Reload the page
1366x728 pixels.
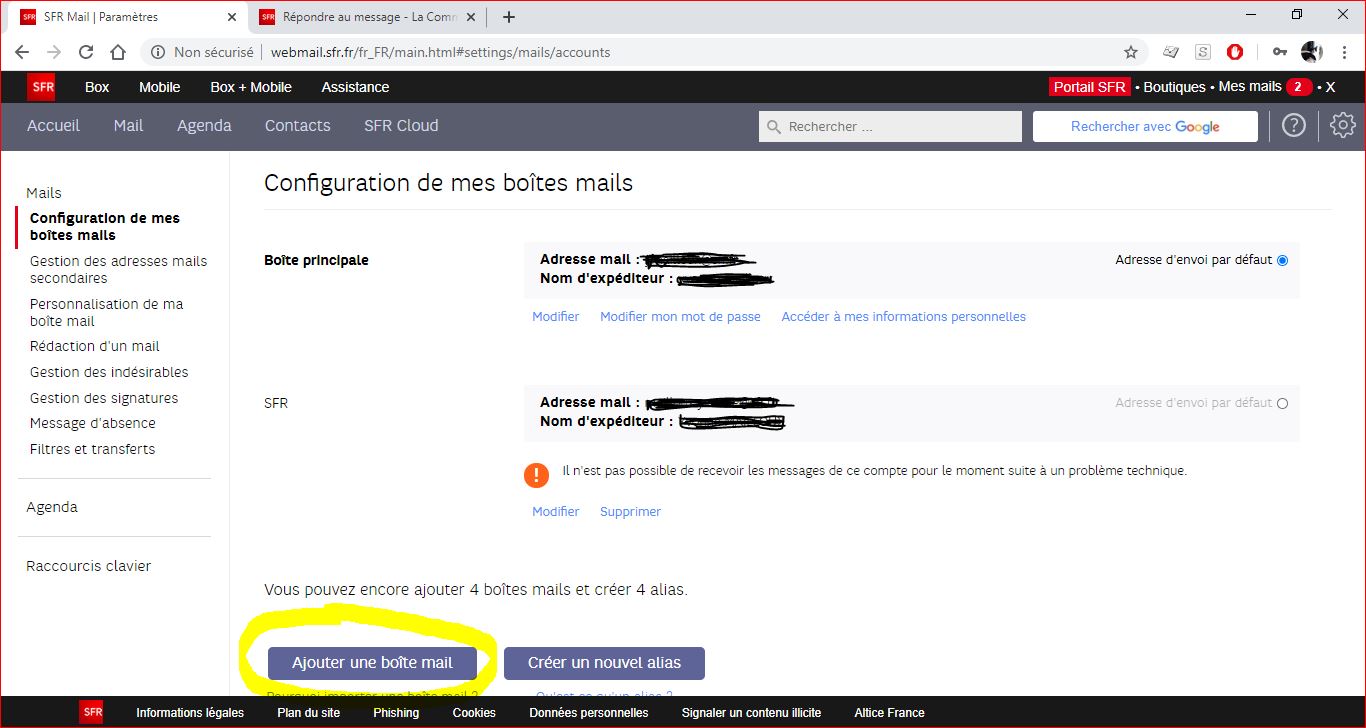click(86, 52)
